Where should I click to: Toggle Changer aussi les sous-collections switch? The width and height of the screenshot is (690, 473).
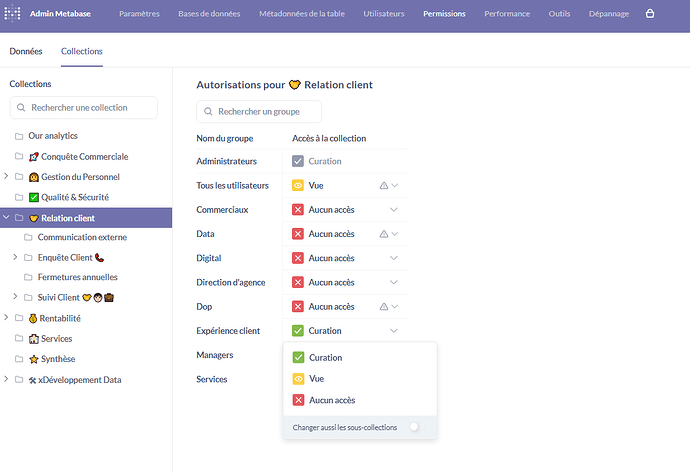[x=416, y=427]
